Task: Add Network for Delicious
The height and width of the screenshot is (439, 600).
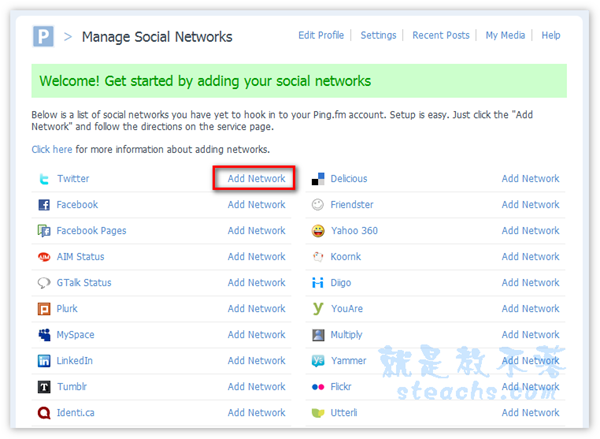Action: pos(530,179)
